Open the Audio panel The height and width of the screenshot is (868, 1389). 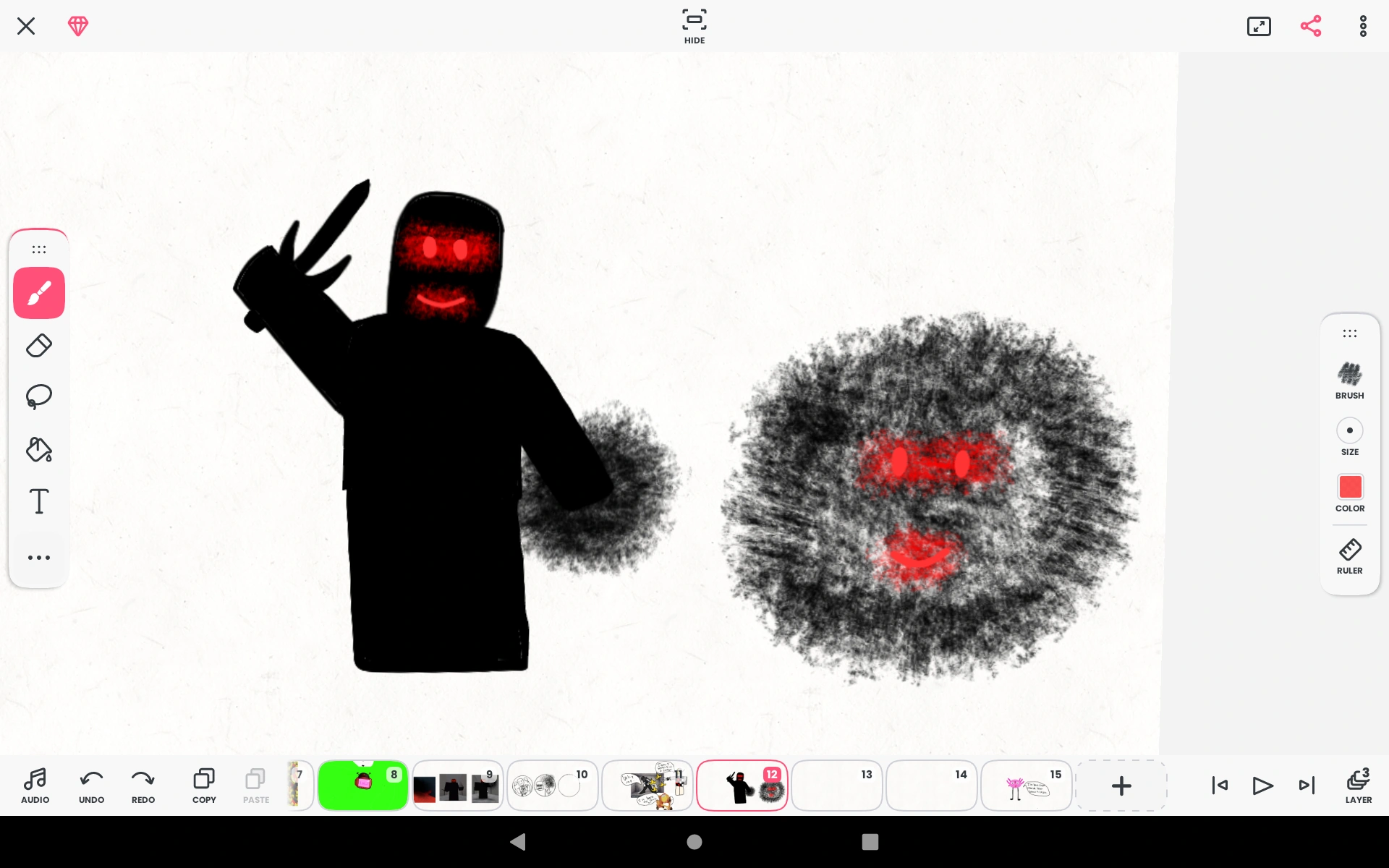click(35, 785)
